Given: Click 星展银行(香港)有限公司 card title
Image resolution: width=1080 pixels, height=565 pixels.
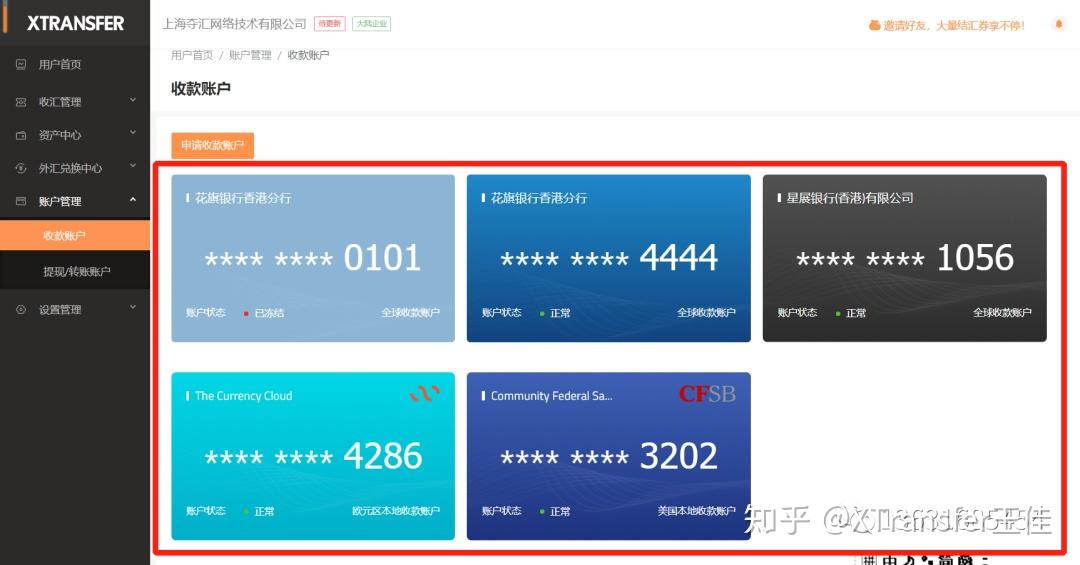Looking at the screenshot, I should [x=850, y=198].
